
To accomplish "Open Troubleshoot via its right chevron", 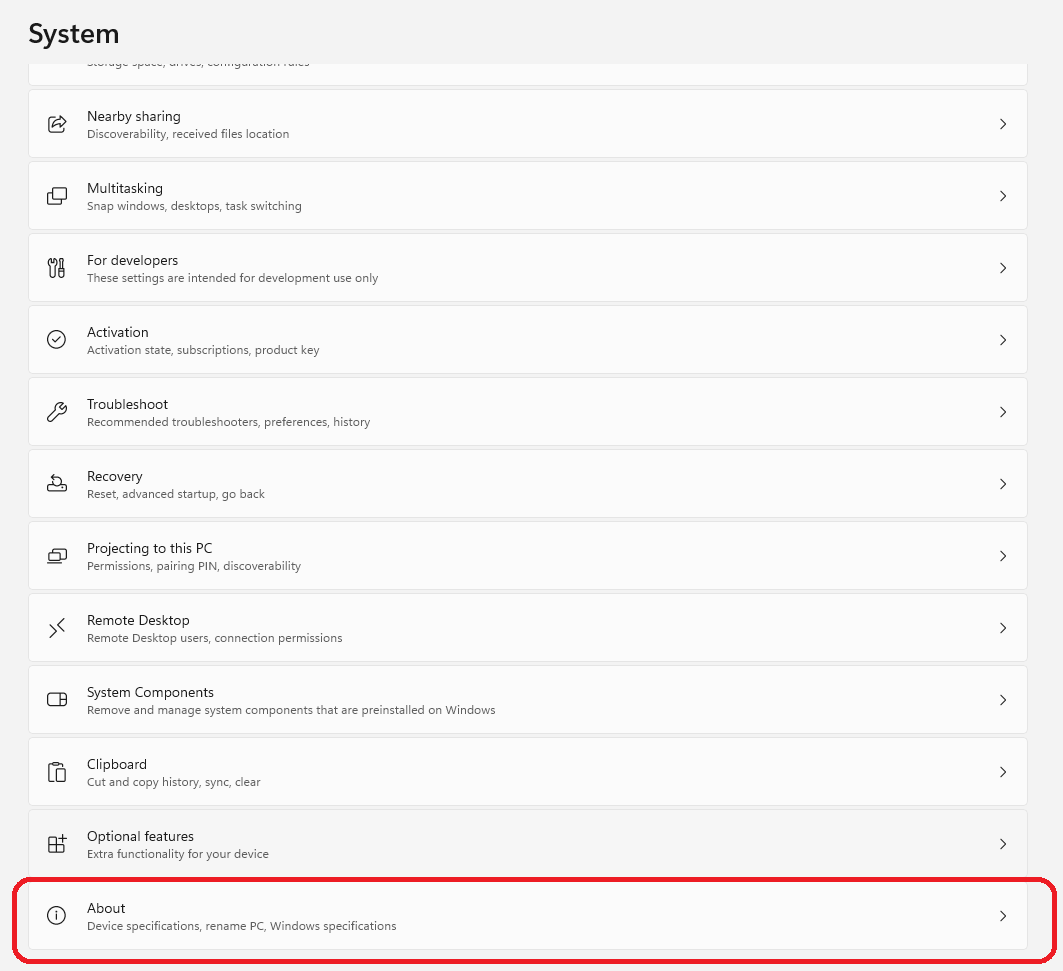I will click(x=1002, y=412).
